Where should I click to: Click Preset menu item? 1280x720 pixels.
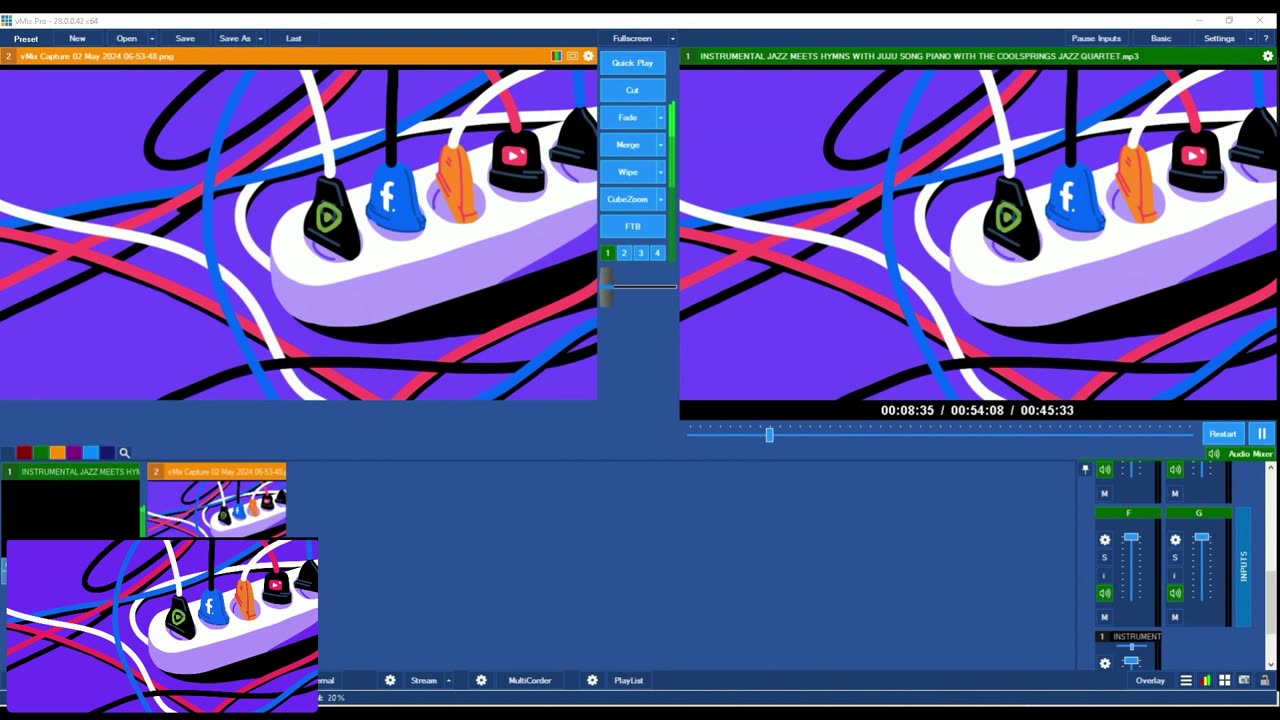coord(26,39)
